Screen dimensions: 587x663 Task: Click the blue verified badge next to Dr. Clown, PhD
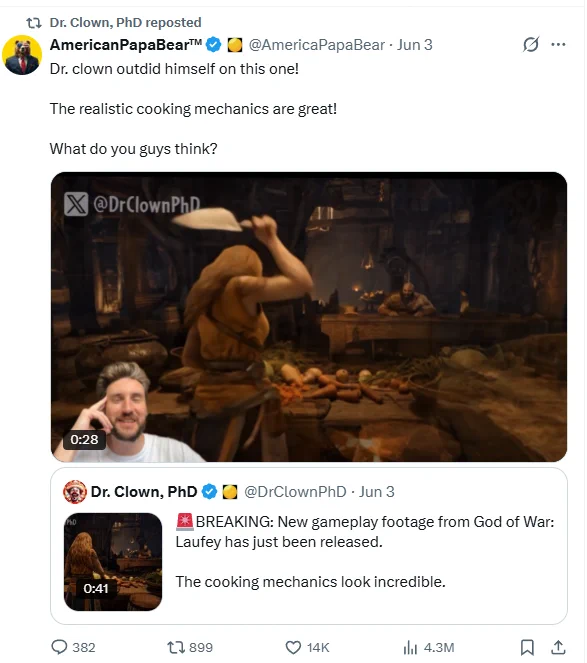tap(209, 492)
